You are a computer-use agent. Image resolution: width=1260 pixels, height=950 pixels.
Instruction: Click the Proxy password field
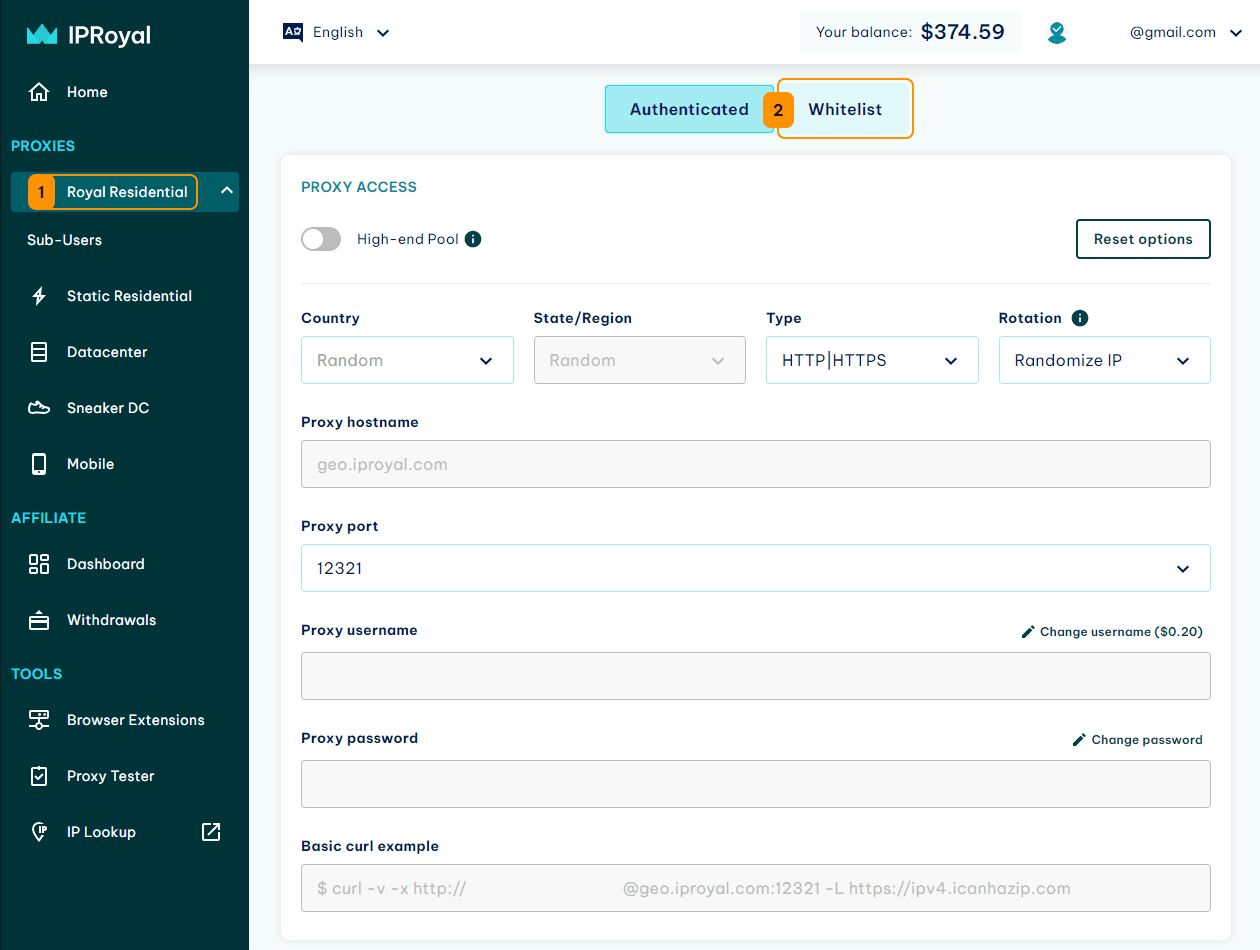pos(756,784)
